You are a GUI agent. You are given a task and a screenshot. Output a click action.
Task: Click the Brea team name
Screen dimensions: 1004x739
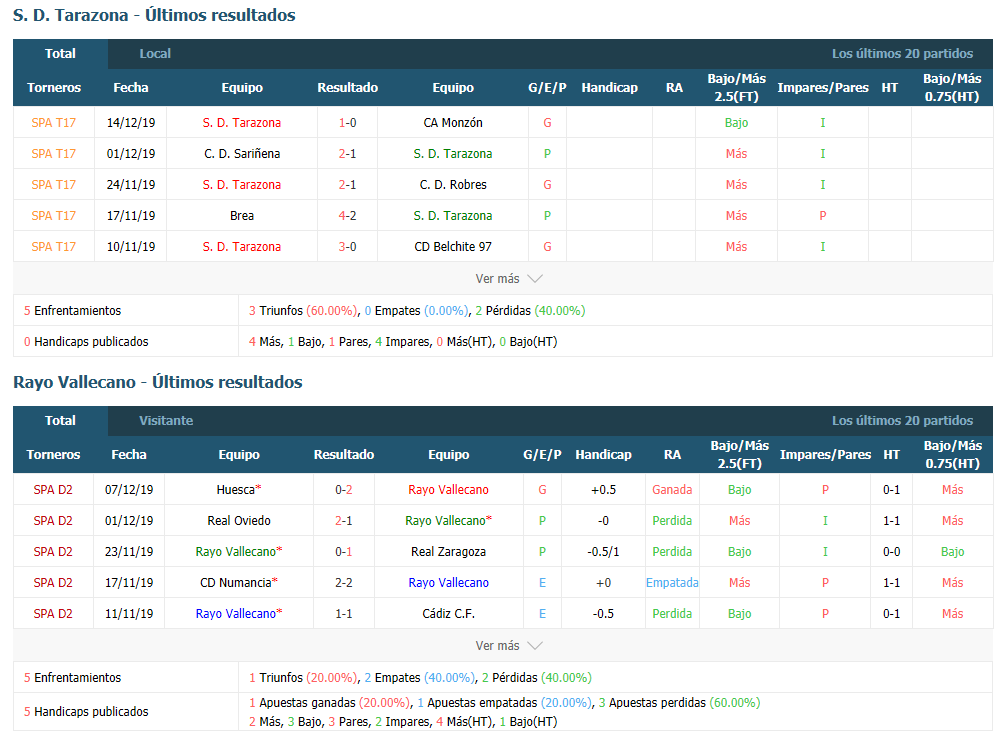(242, 216)
